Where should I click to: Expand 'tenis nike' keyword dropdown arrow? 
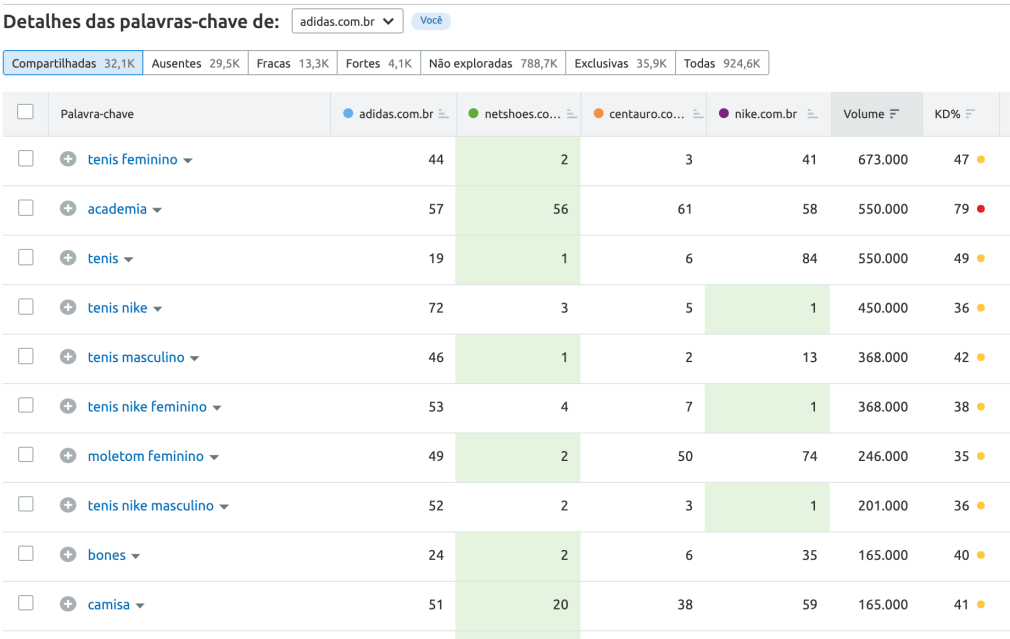point(157,309)
